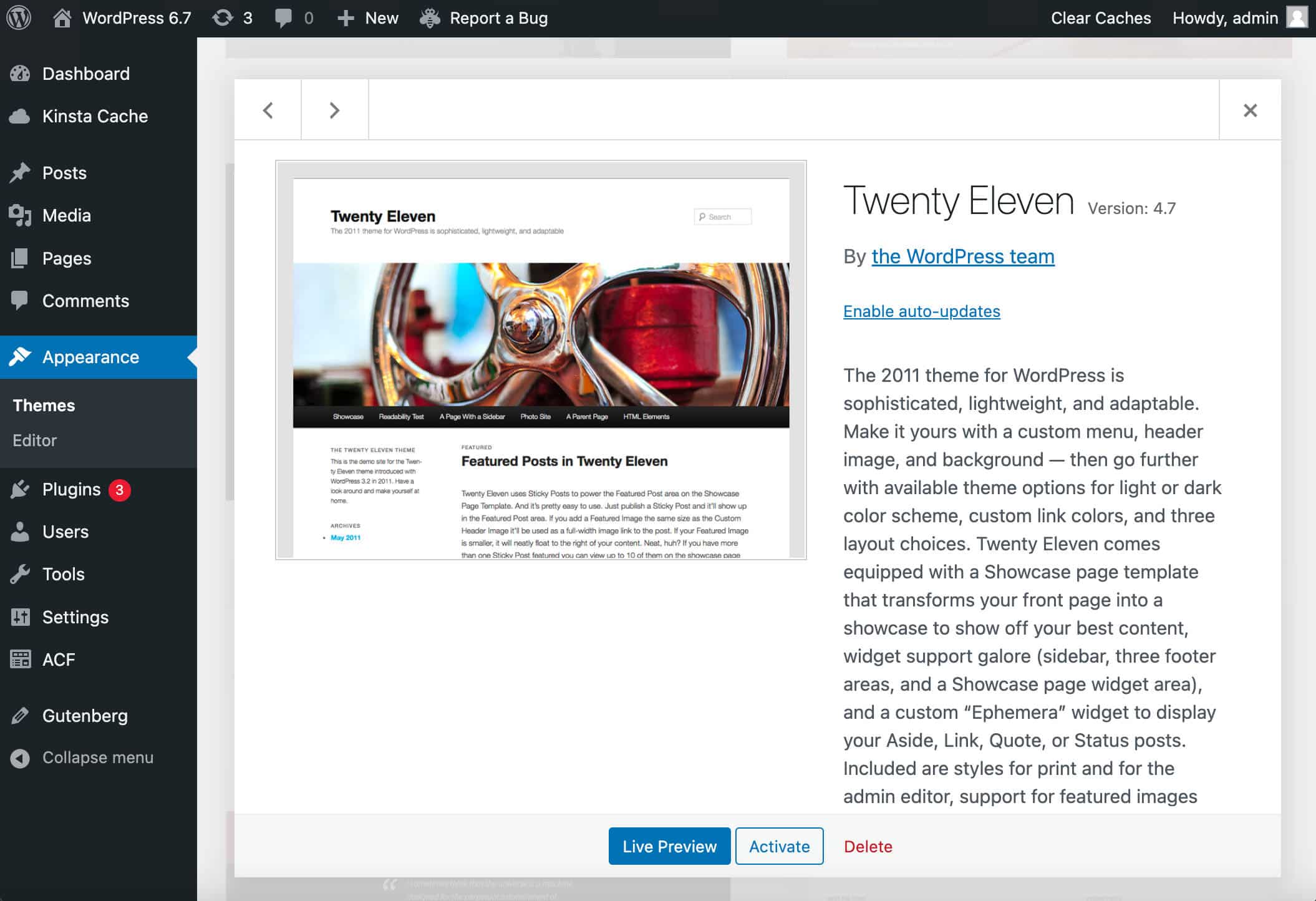Click the Posts icon in sidebar
This screenshot has height=901, width=1316.
pyautogui.click(x=21, y=172)
